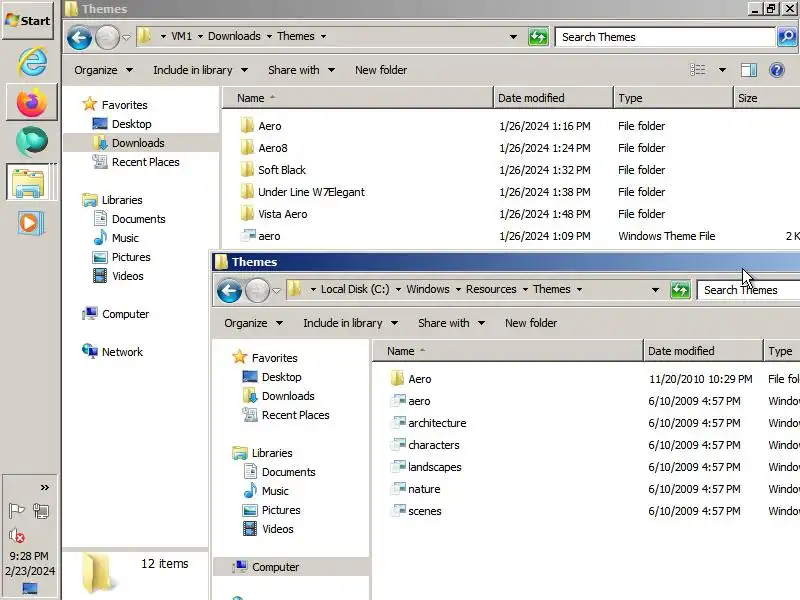800x600 pixels.
Task: Select the Vista Aero folder
Action: (283, 214)
